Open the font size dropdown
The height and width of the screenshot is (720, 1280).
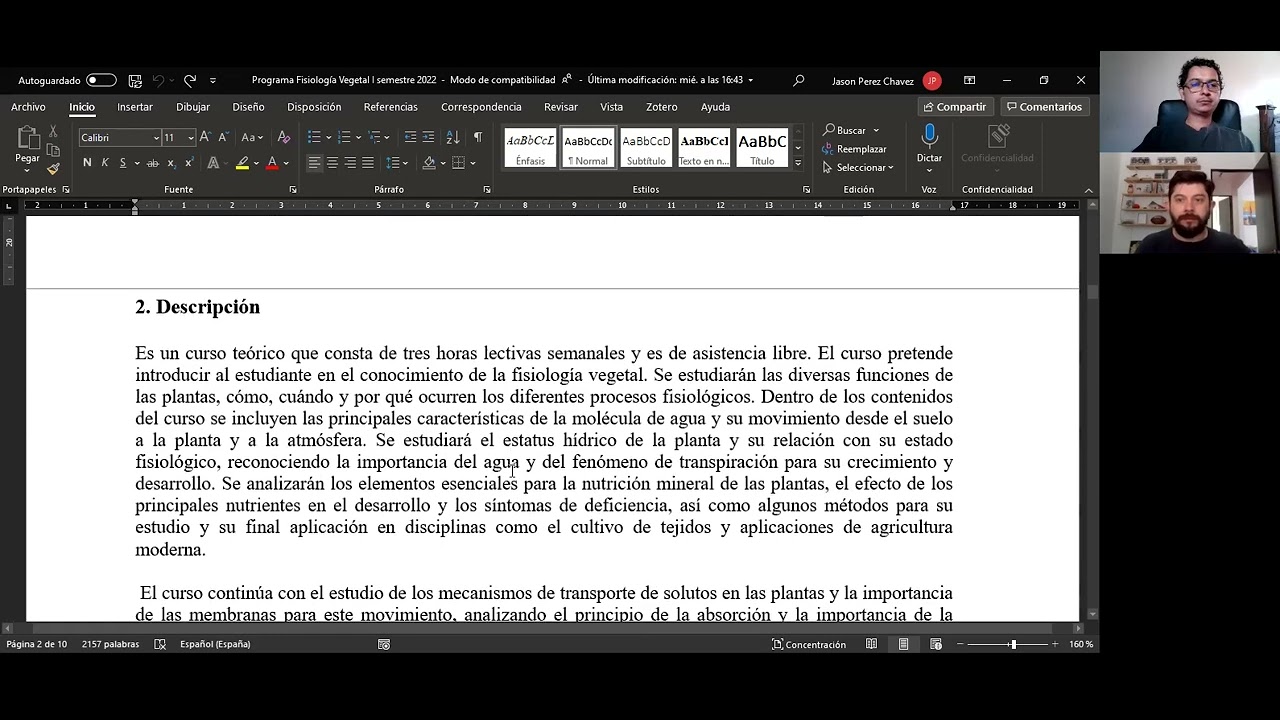pos(190,138)
